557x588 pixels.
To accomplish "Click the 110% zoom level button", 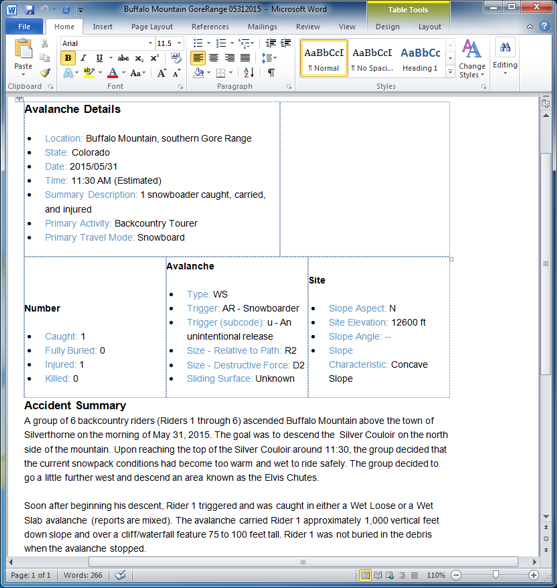I will [435, 575].
